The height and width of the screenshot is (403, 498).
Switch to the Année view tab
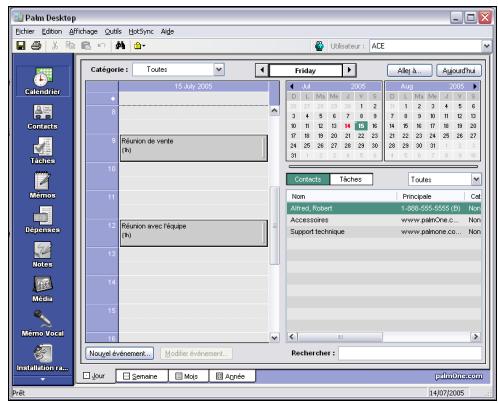click(x=232, y=376)
